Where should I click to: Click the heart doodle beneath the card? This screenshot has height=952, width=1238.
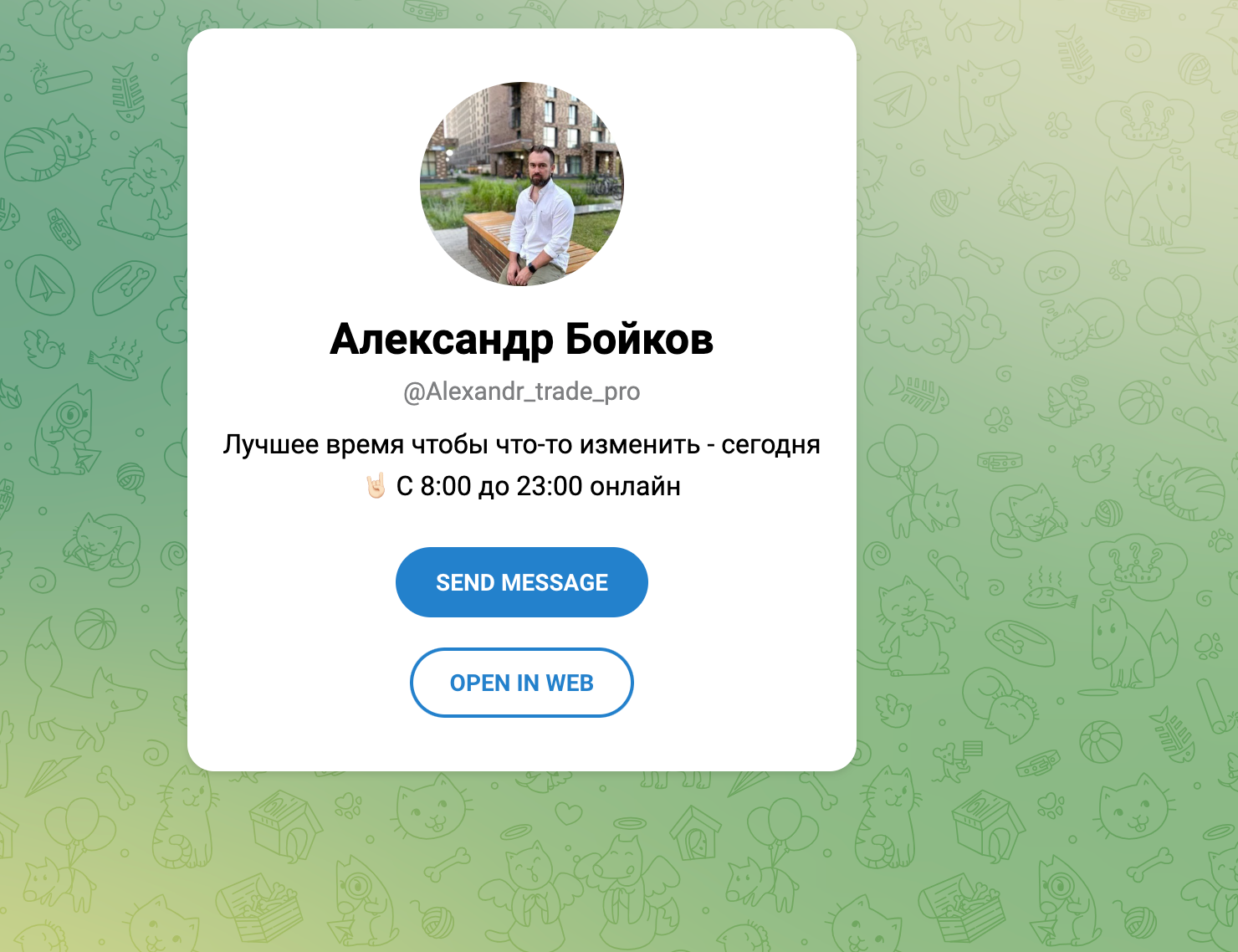click(x=569, y=812)
